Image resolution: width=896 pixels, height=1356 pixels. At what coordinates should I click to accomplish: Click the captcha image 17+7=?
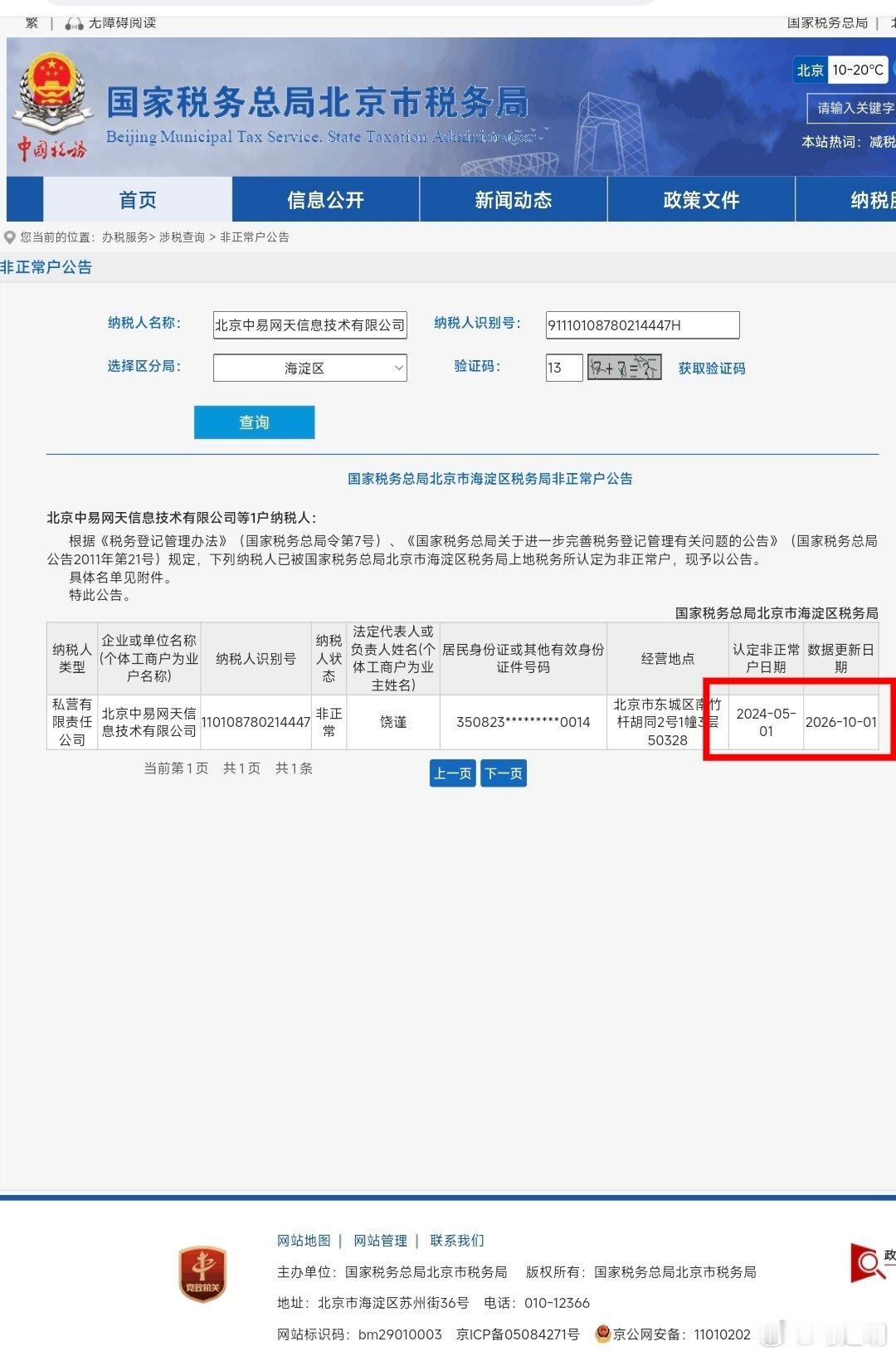625,368
